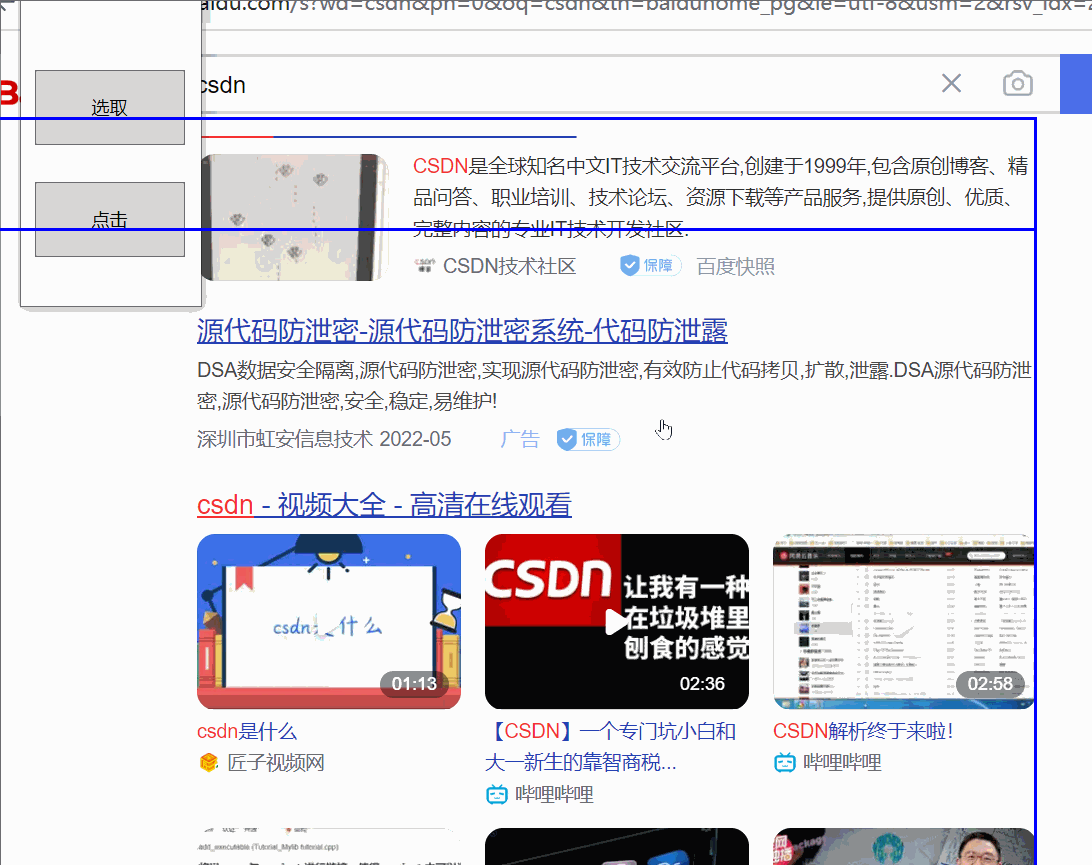Click the 选取 button in the overlay panel
This screenshot has height=865, width=1092.
click(110, 107)
